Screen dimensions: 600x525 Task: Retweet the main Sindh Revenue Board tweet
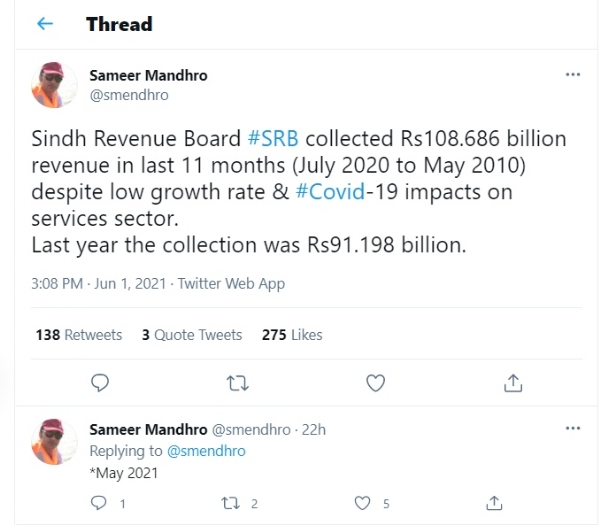point(237,382)
